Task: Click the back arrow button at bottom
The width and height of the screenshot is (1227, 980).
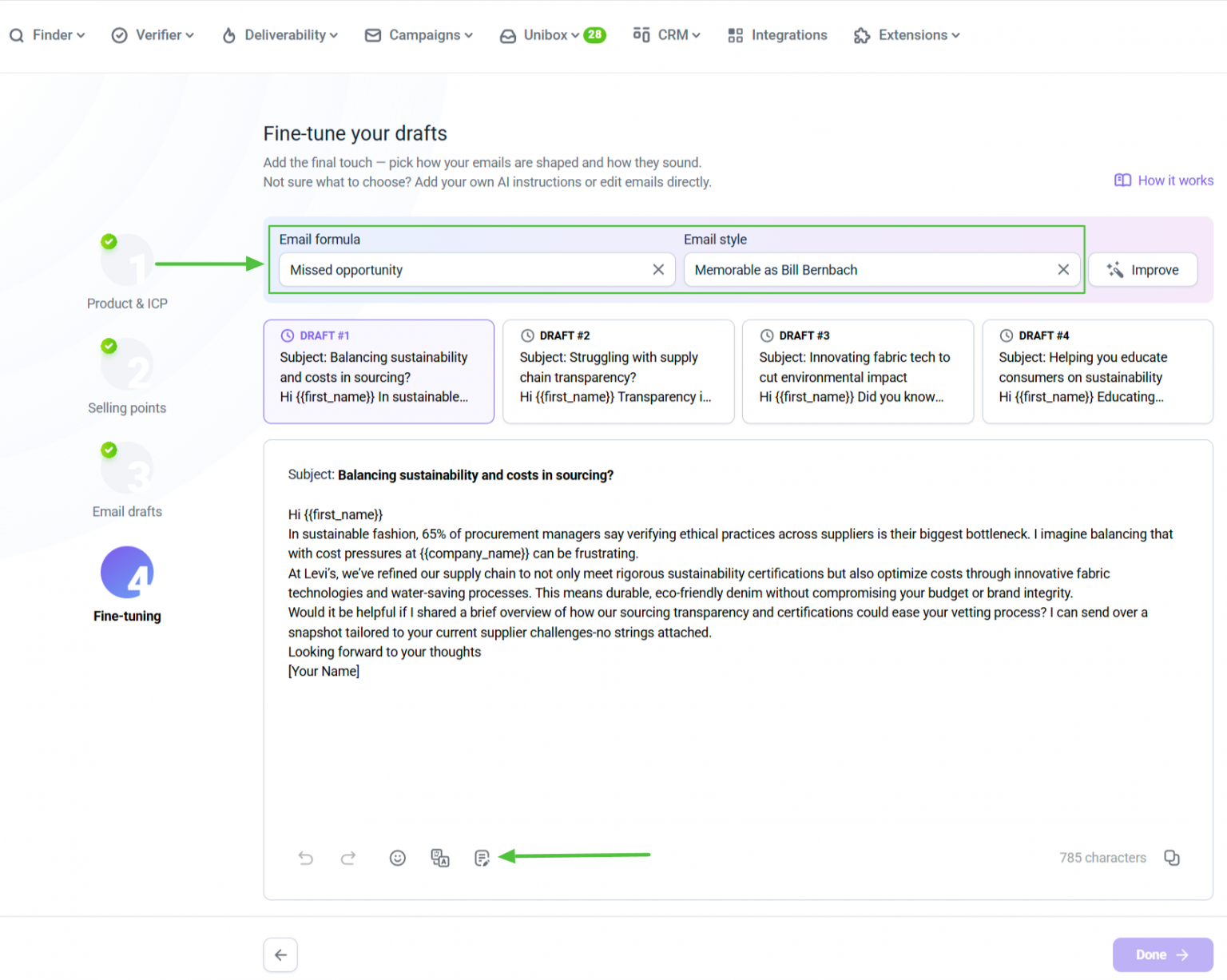Action: tap(280, 955)
